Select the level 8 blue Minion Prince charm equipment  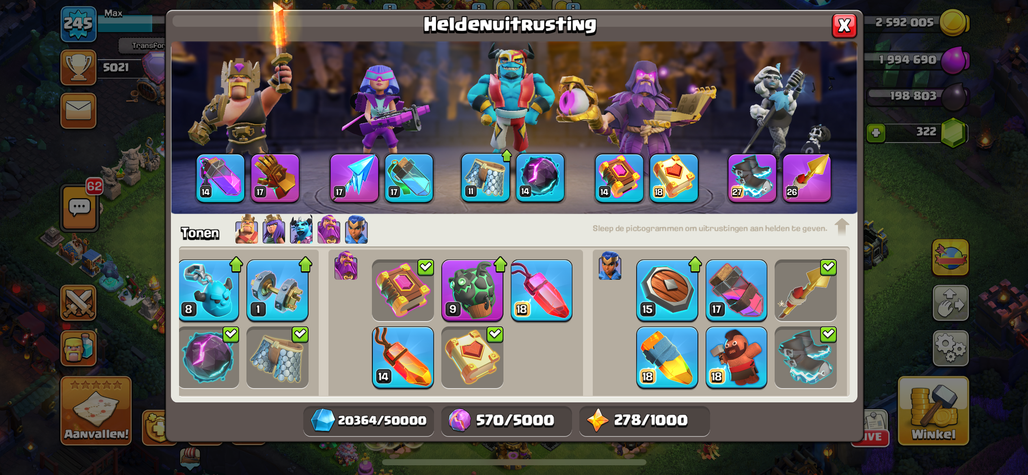(x=209, y=290)
